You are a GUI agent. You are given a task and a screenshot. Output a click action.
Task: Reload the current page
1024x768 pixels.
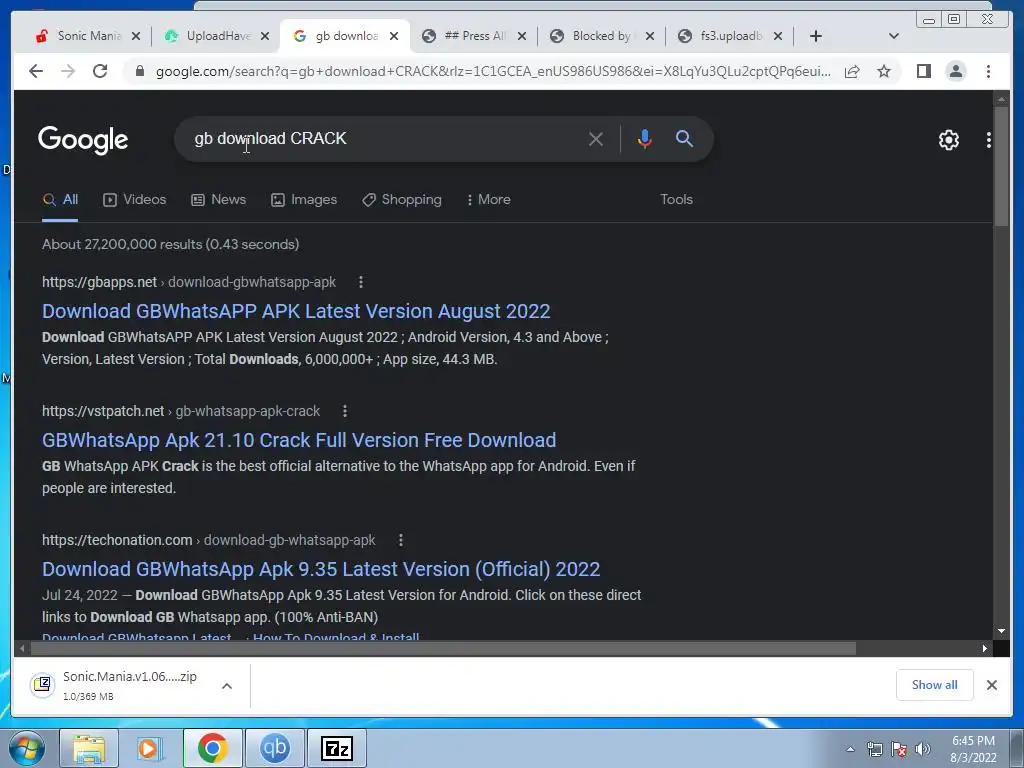(100, 71)
